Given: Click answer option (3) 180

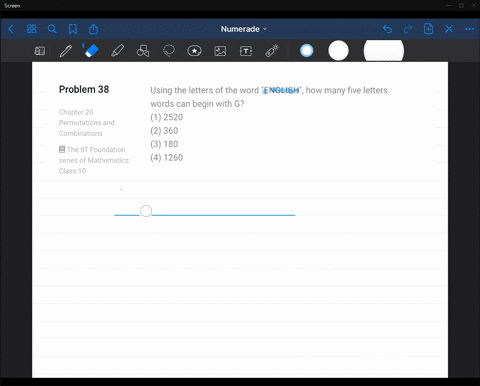Looking at the screenshot, I should [164, 144].
